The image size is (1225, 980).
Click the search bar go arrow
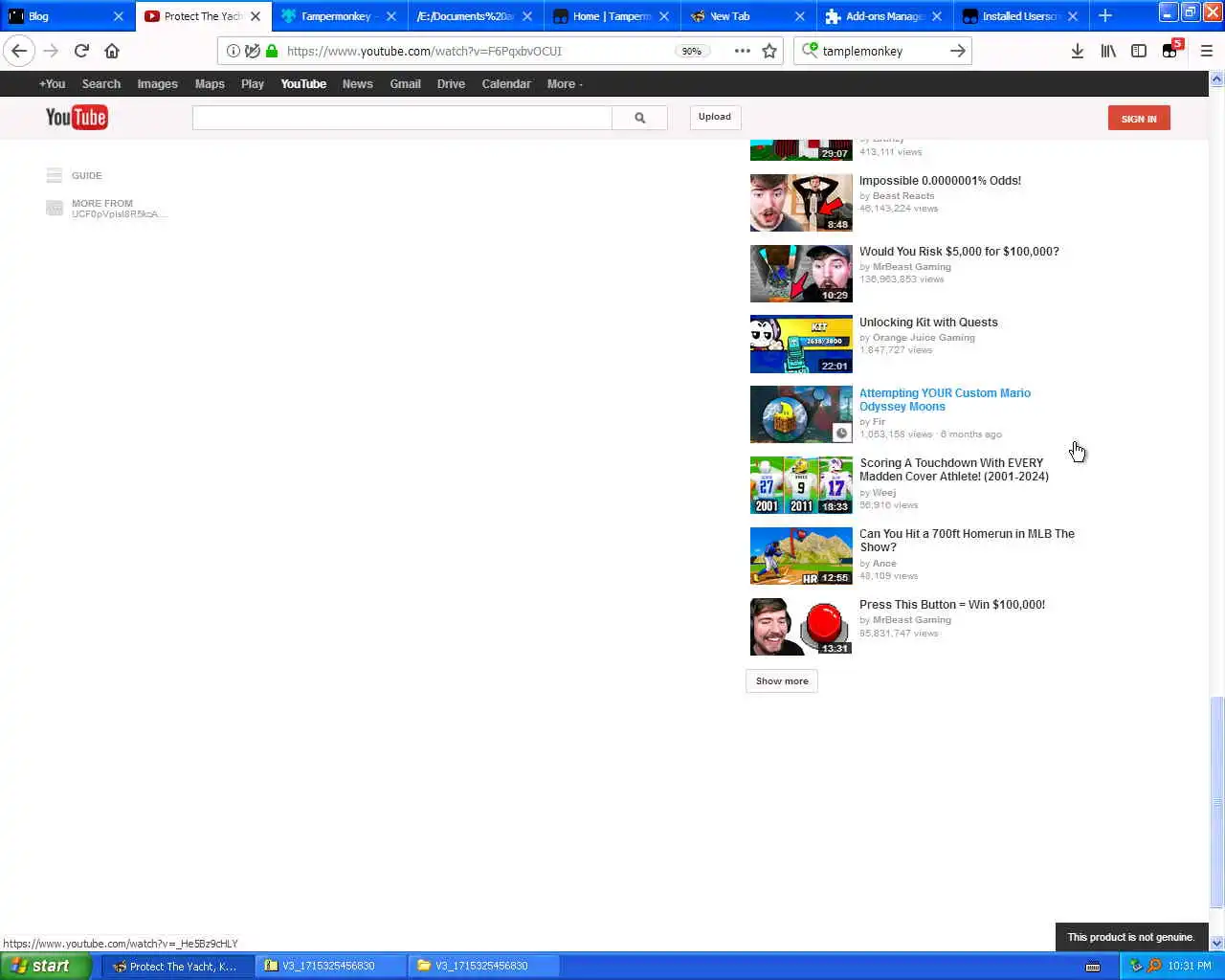point(957,51)
